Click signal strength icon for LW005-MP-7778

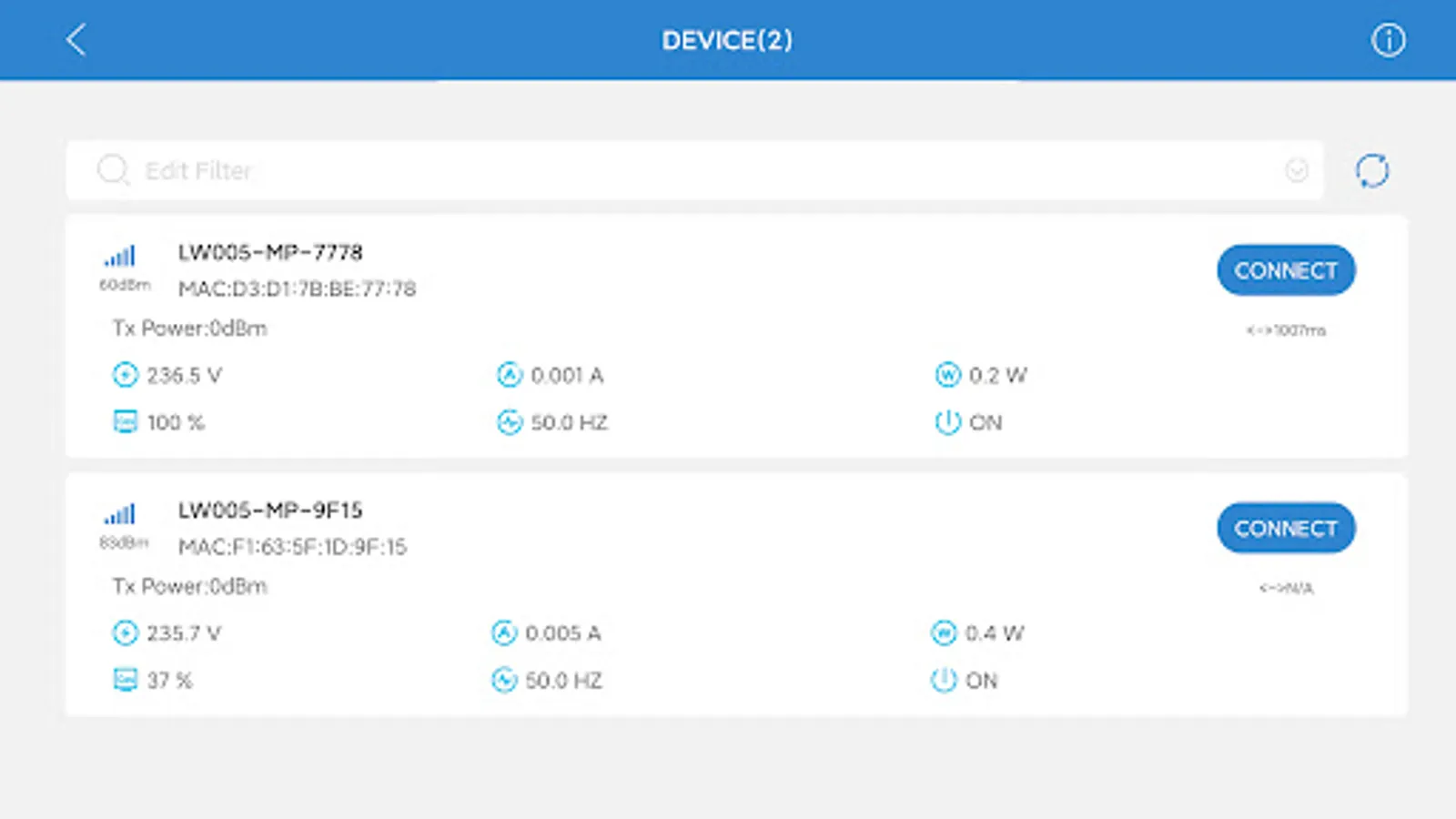point(120,257)
